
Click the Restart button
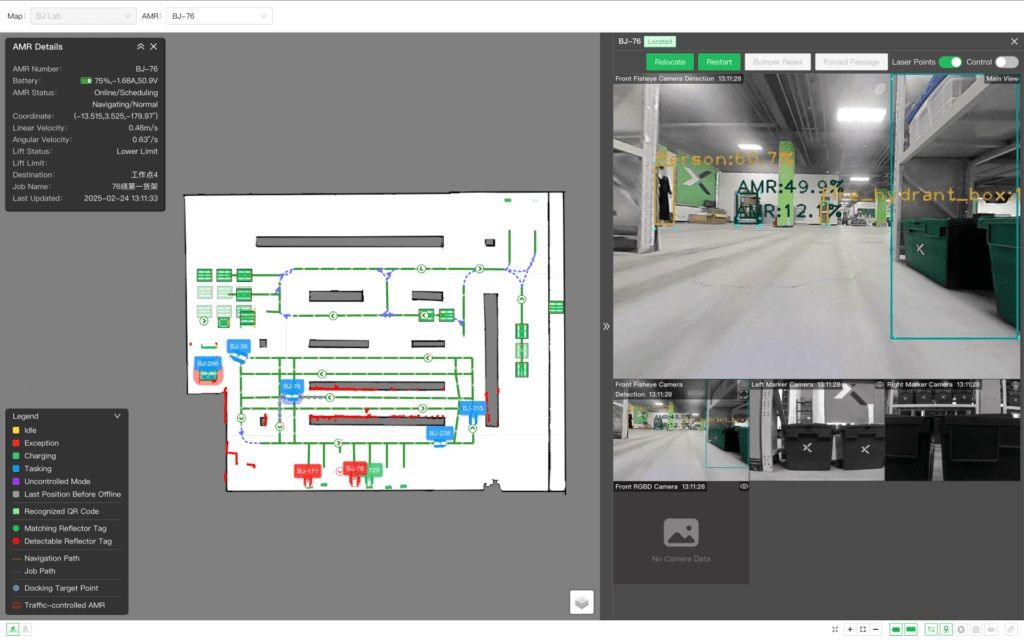[x=719, y=62]
